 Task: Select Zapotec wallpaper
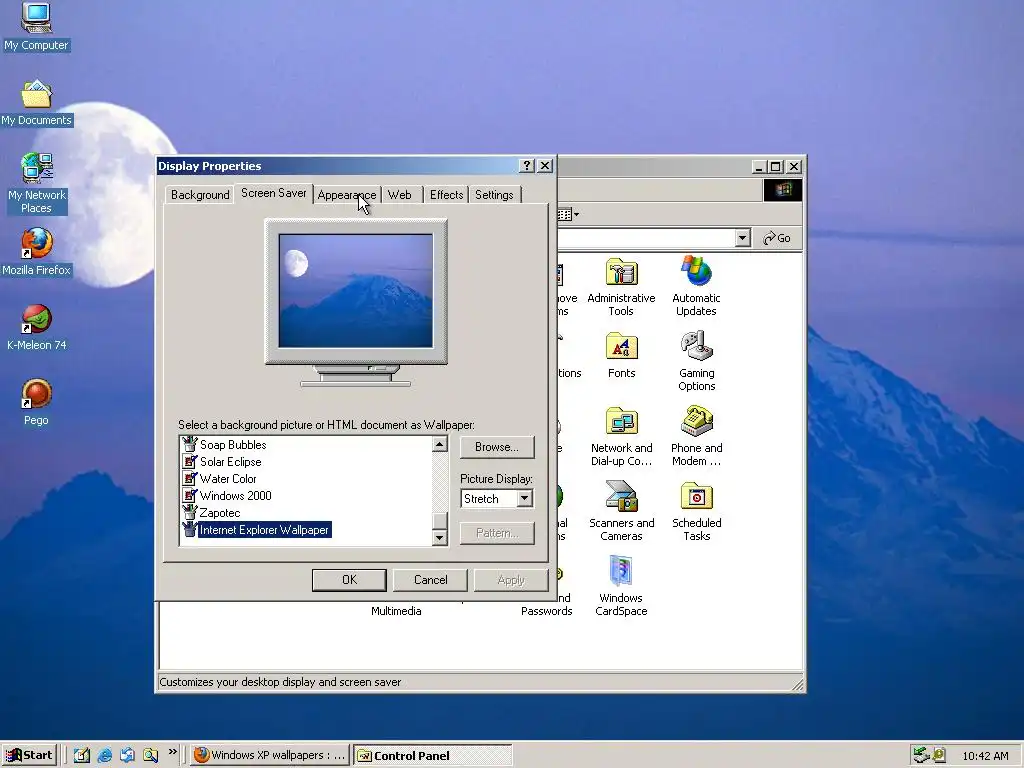219,513
